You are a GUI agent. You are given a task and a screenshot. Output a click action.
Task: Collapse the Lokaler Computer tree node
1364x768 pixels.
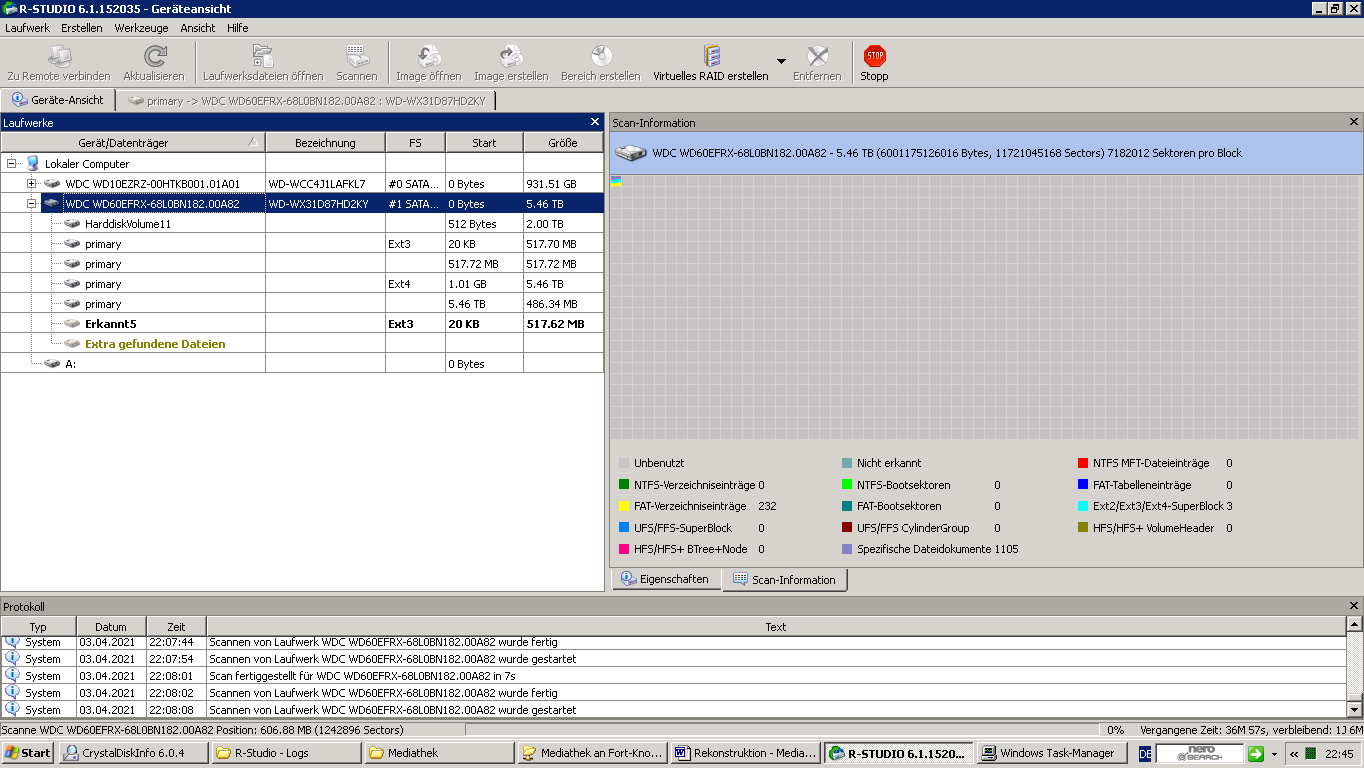pos(11,163)
